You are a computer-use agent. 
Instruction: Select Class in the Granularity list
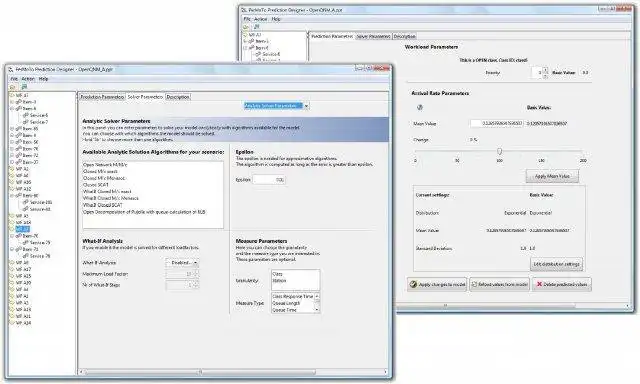point(277,274)
